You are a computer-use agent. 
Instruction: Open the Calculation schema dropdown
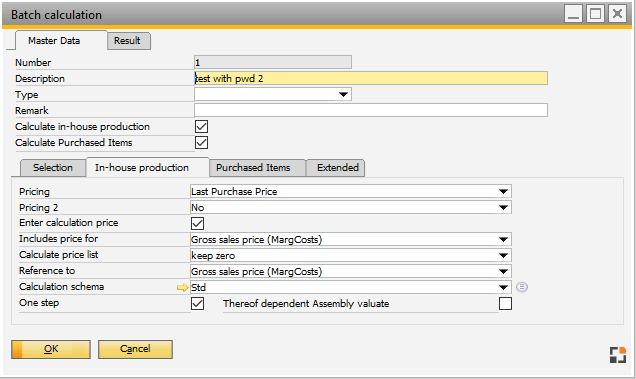[x=503, y=287]
